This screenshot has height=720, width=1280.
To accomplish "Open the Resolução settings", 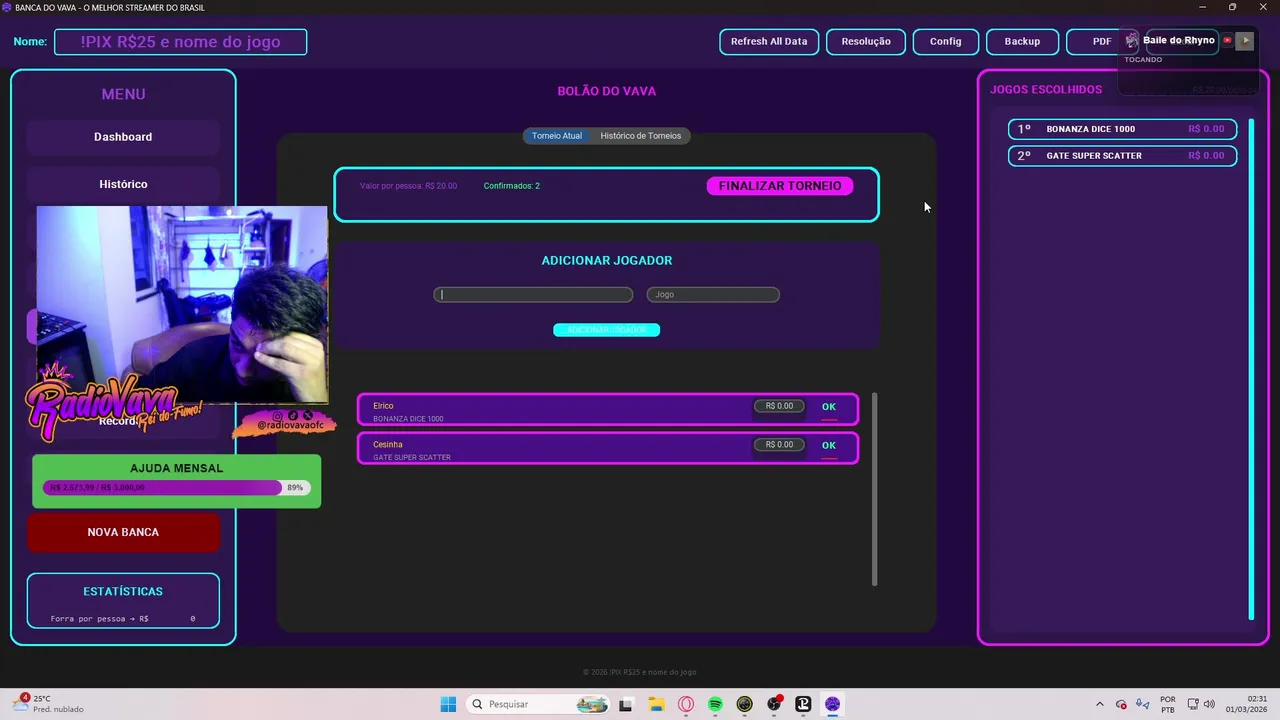I will click(866, 42).
